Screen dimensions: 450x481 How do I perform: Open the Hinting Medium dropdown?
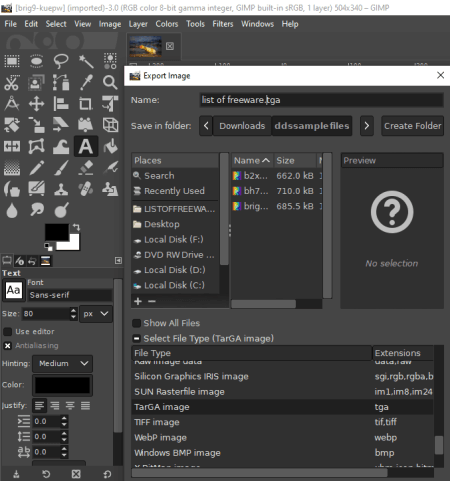click(x=63, y=363)
